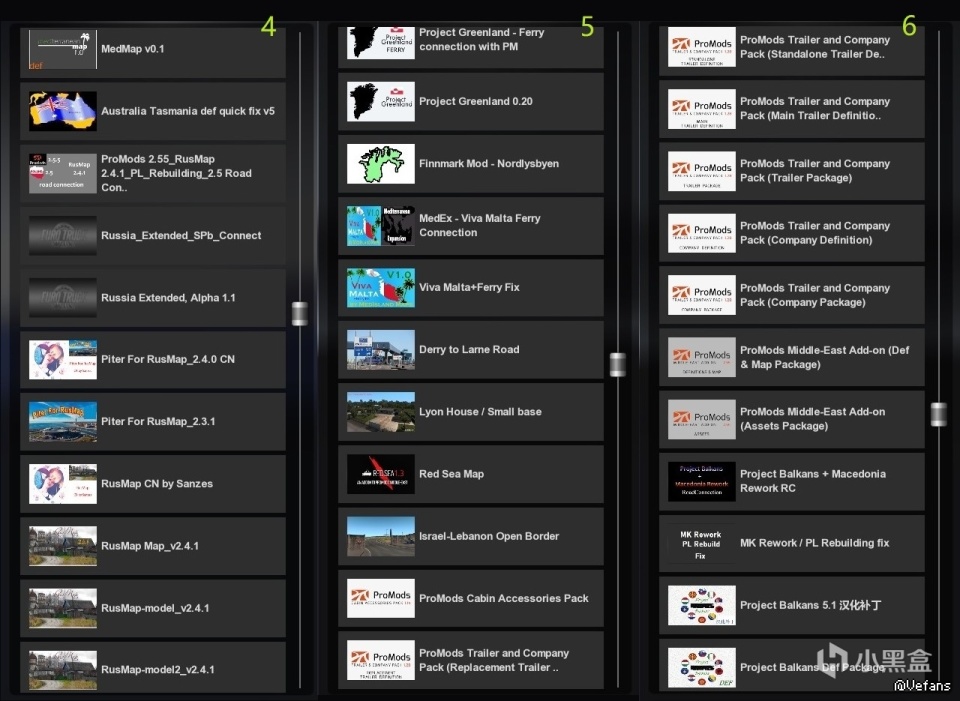Select 'ProMods Cabin Accessories Pack' name
The height and width of the screenshot is (701, 960).
point(503,599)
